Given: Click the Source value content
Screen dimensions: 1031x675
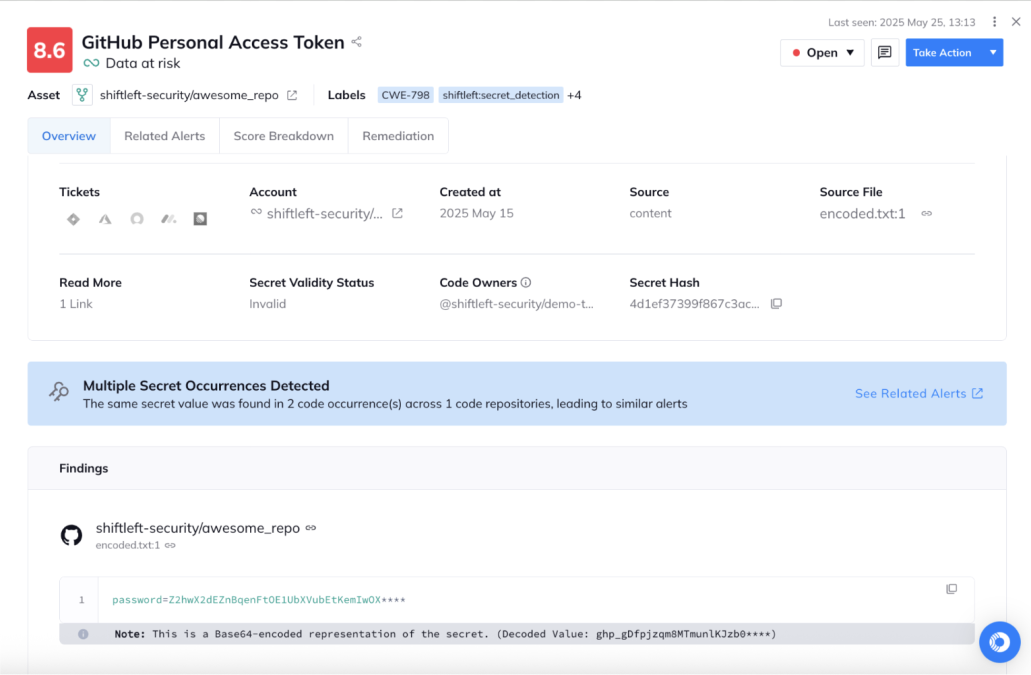Looking at the screenshot, I should (650, 214).
